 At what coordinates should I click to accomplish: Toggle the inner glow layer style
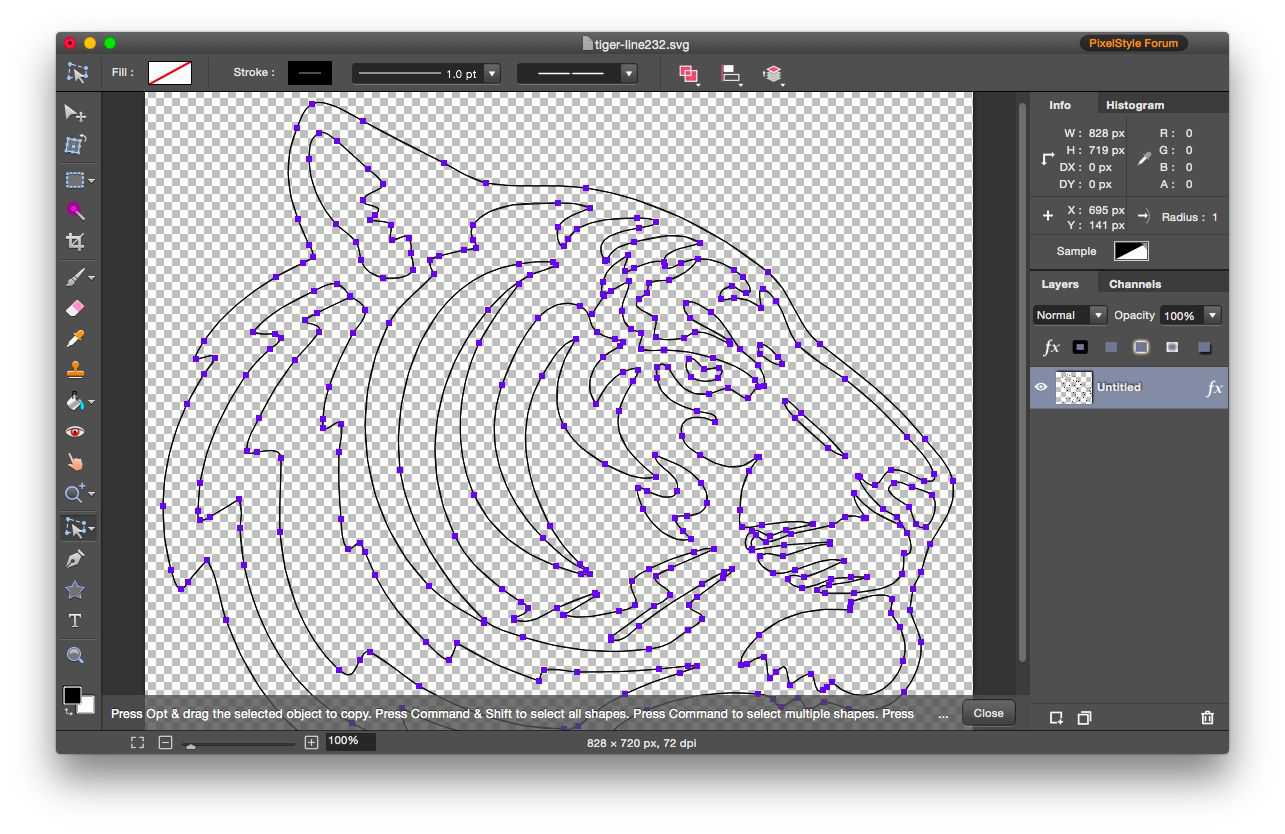point(1172,347)
